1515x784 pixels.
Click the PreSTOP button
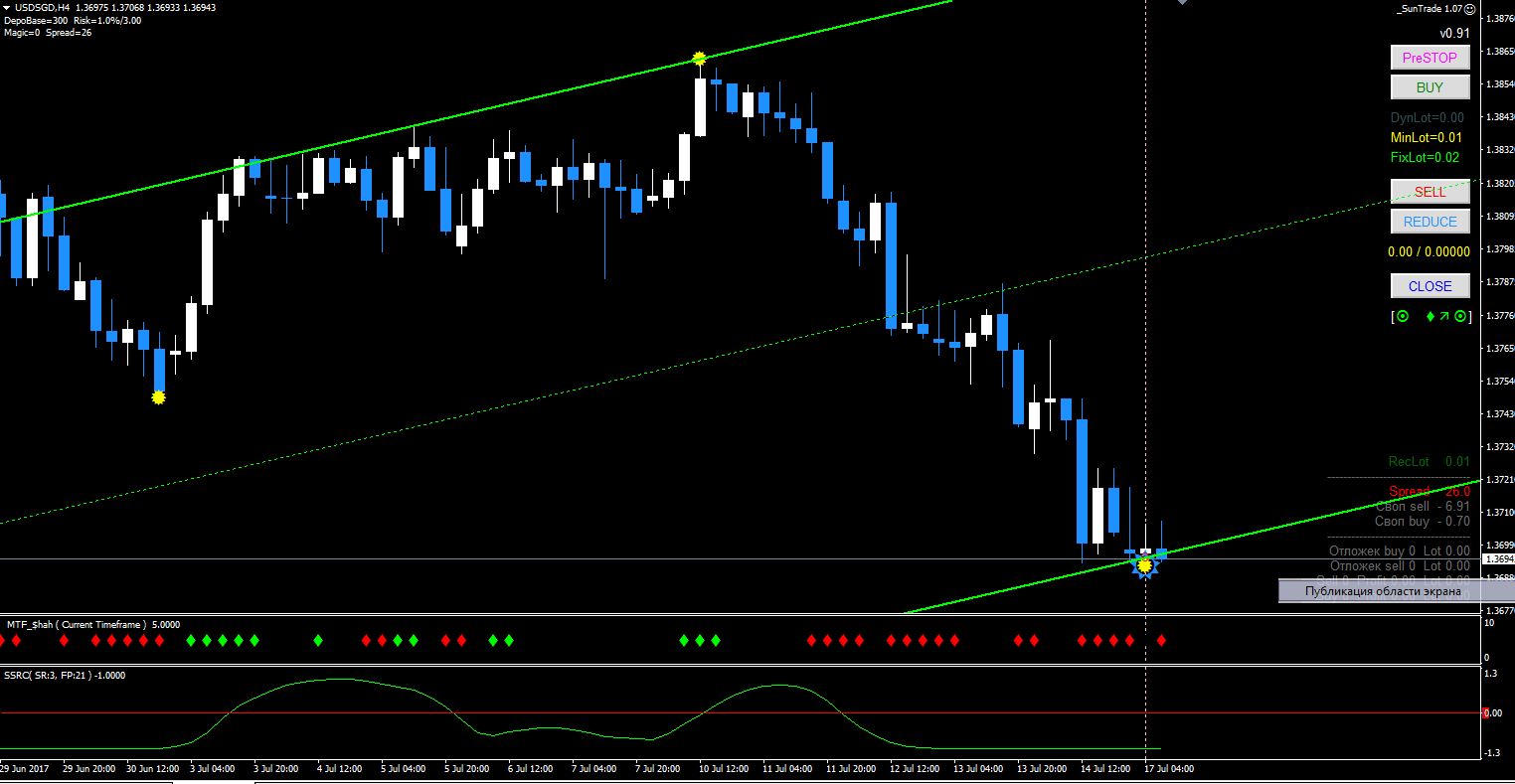coord(1430,58)
